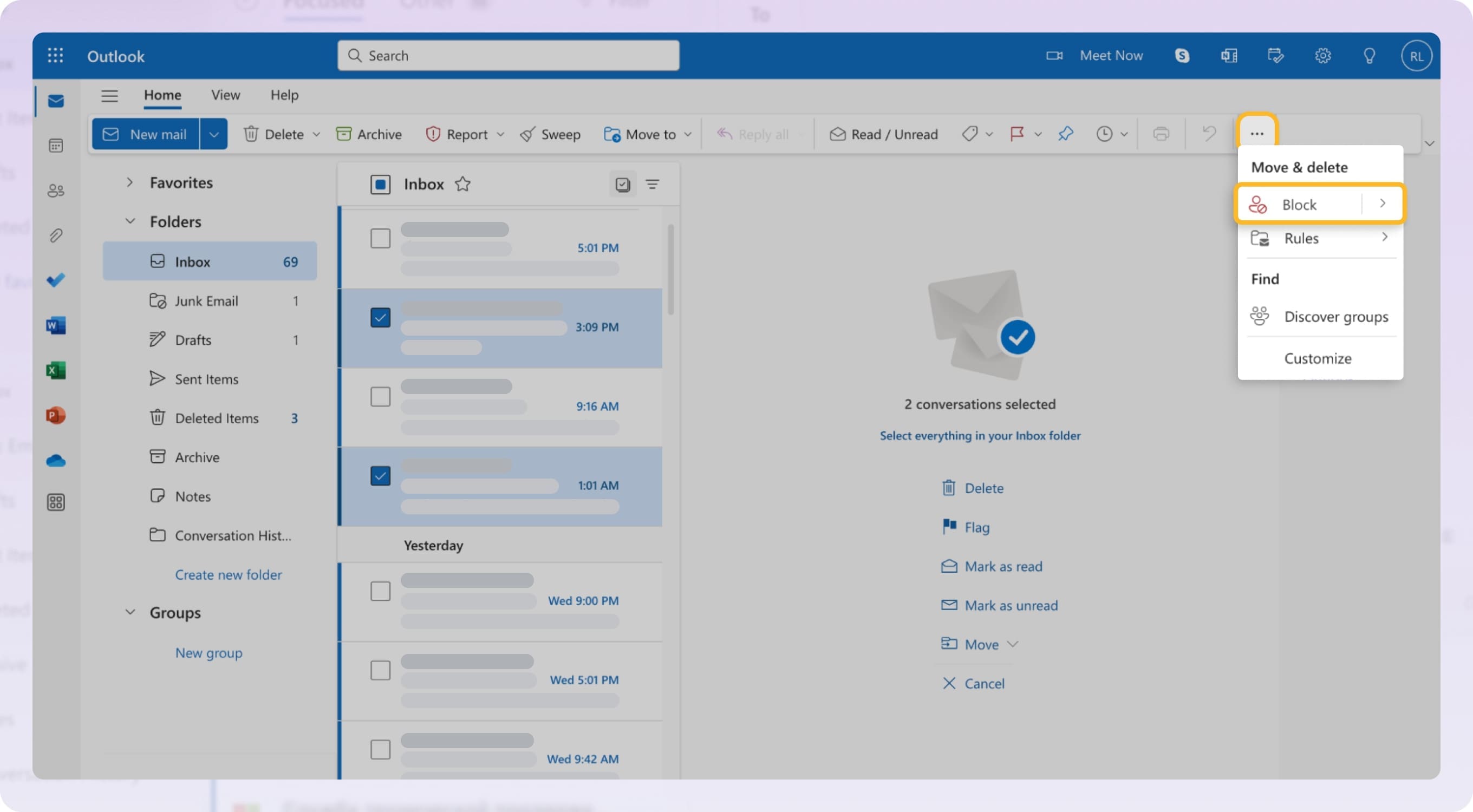Image resolution: width=1473 pixels, height=812 pixels.
Task: Select Block from the open menu
Action: point(1300,204)
